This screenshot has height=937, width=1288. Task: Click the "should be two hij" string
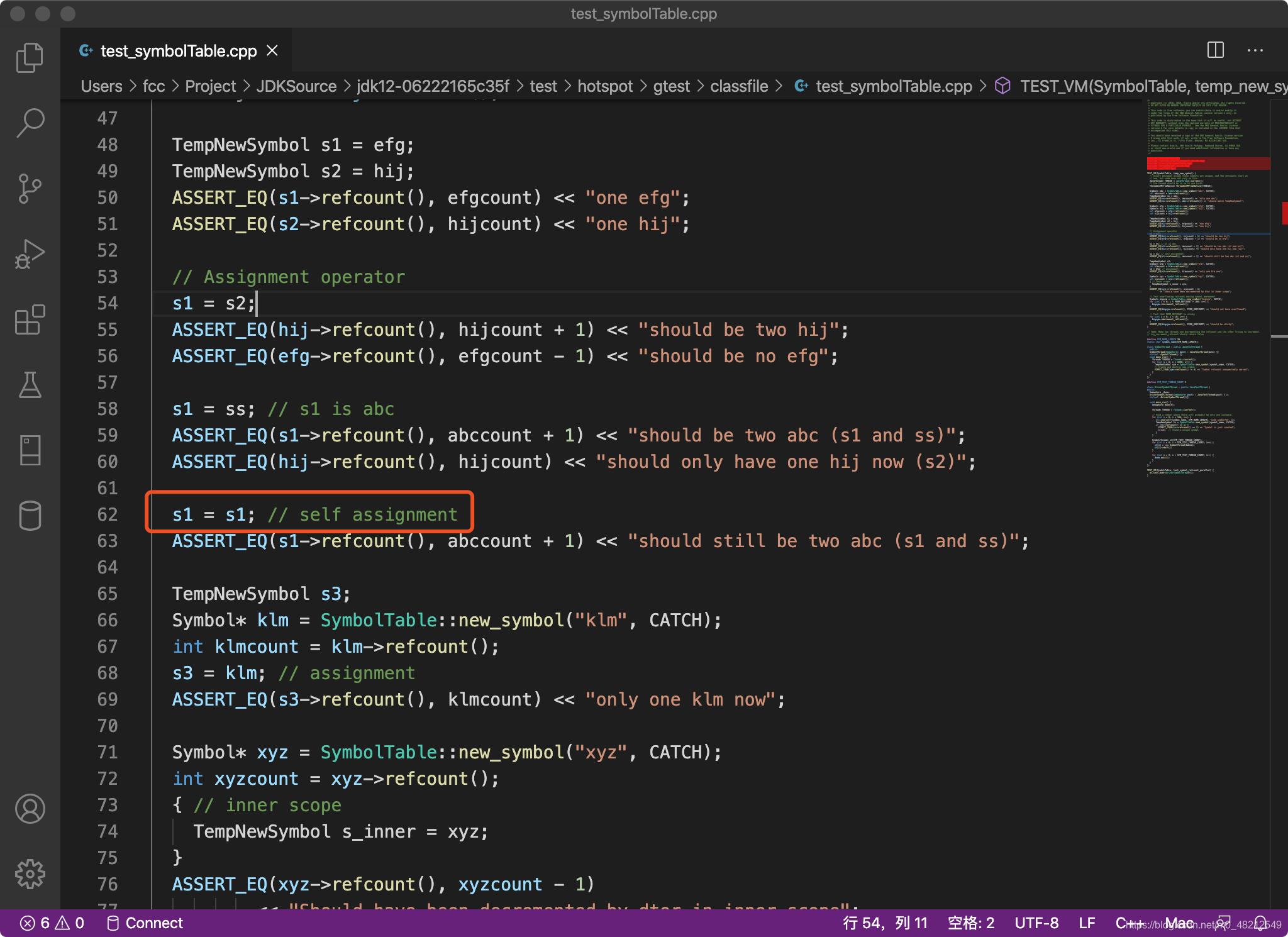click(738, 330)
